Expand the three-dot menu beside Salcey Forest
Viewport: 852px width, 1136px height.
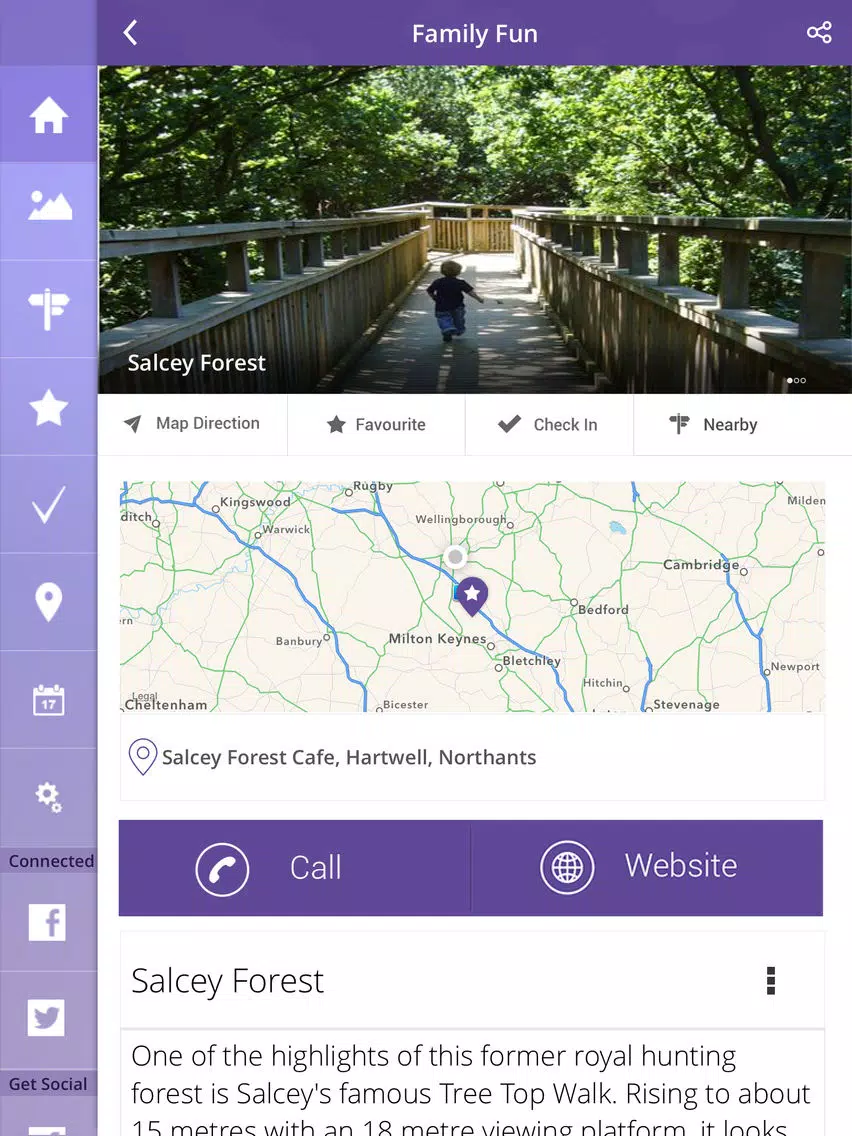(x=771, y=981)
